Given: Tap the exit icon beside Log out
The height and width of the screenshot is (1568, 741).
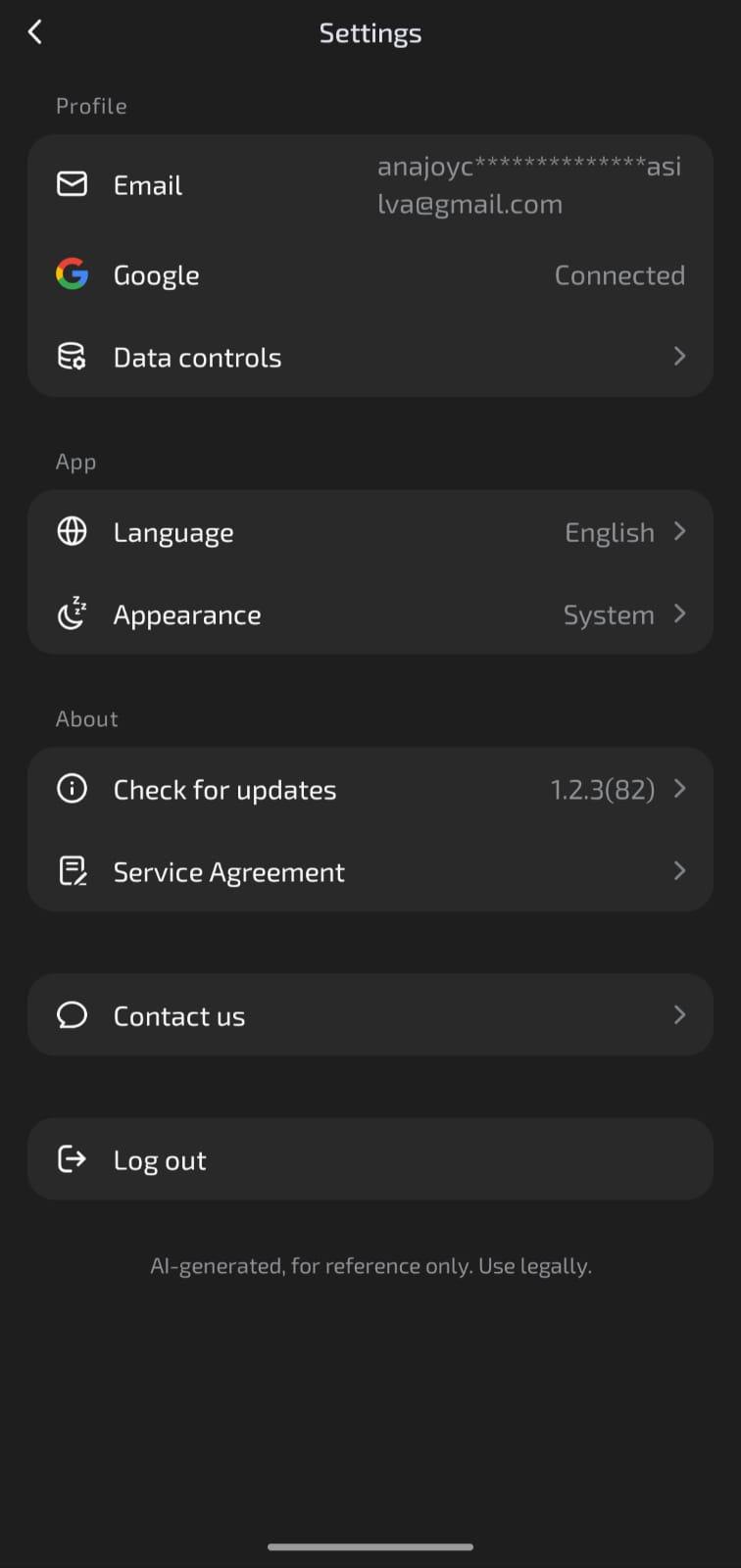Looking at the screenshot, I should [72, 1159].
